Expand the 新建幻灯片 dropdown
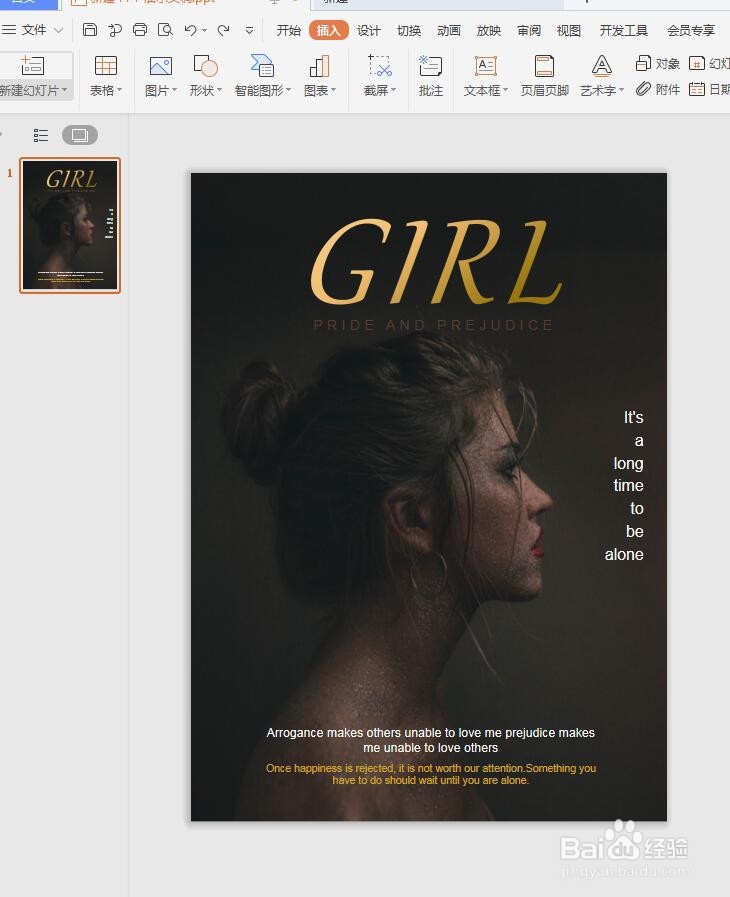Screen dimensions: 730x897 (33, 90)
